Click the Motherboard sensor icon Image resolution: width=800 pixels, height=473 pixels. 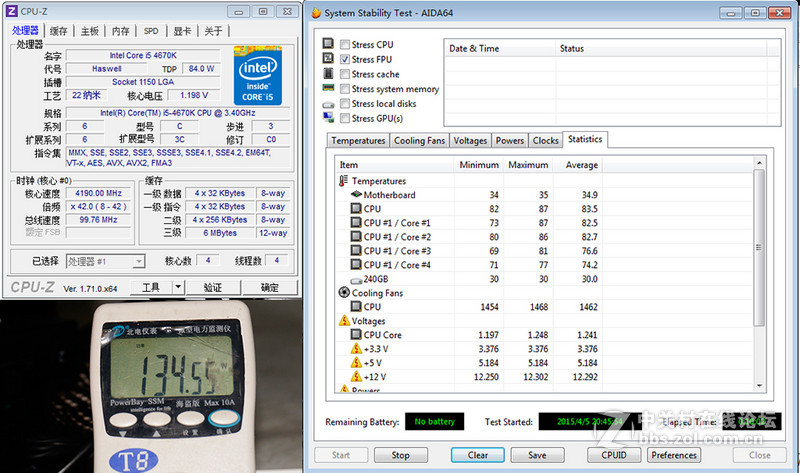point(356,195)
